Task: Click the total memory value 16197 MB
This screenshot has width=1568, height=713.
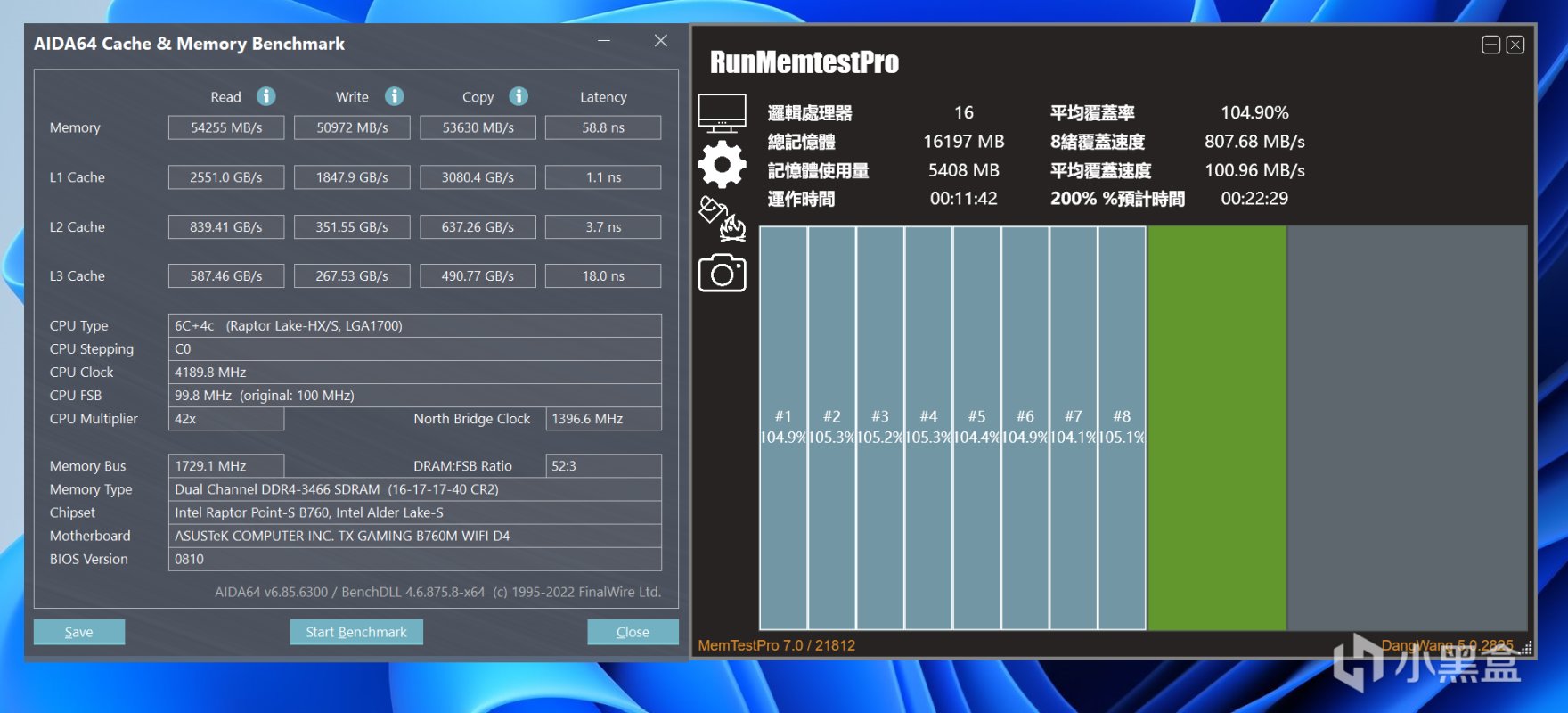Action: (964, 141)
